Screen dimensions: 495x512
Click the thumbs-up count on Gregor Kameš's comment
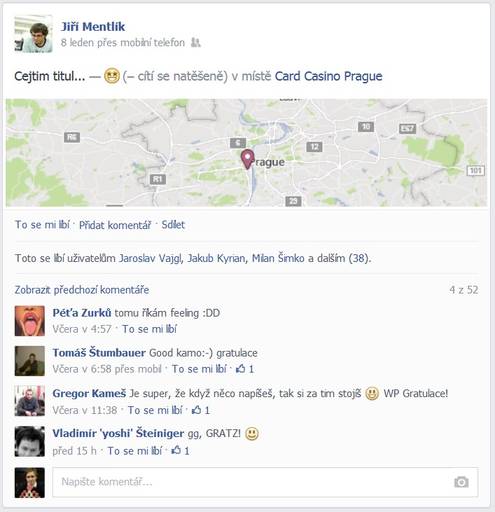pos(201,410)
